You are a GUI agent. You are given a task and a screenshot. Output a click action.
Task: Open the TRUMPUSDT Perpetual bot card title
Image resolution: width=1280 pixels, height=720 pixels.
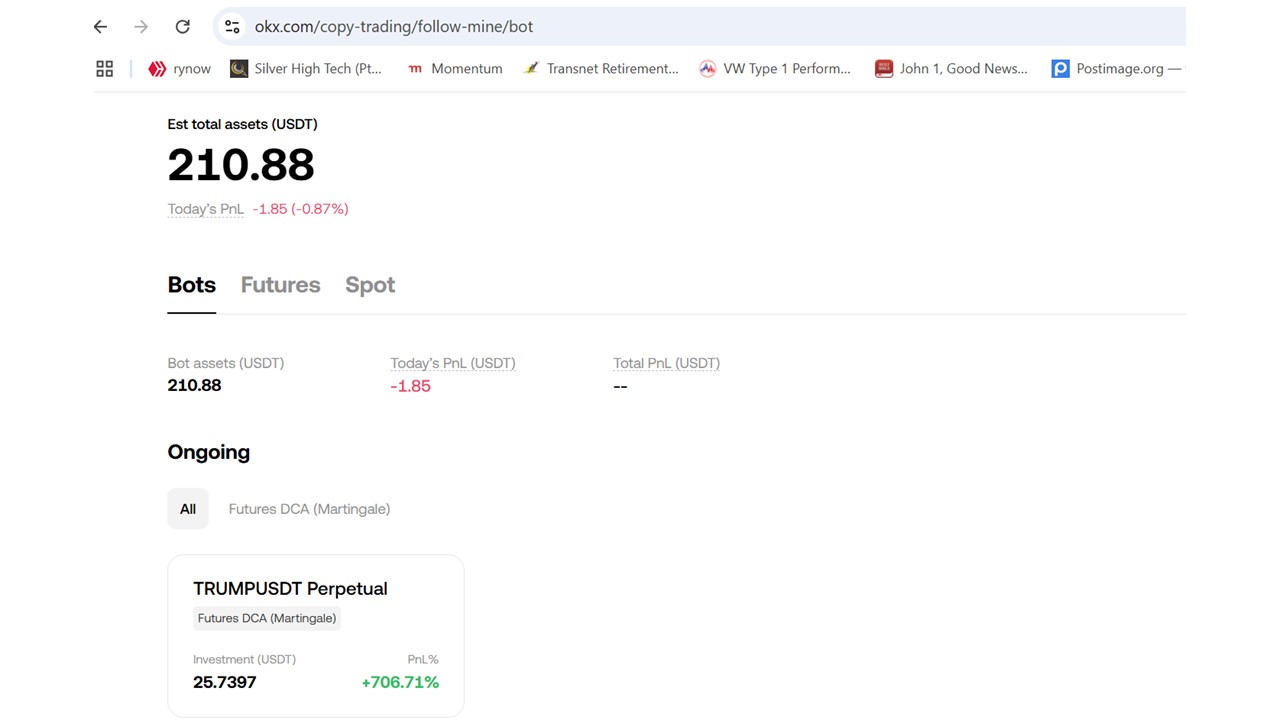pyautogui.click(x=290, y=589)
